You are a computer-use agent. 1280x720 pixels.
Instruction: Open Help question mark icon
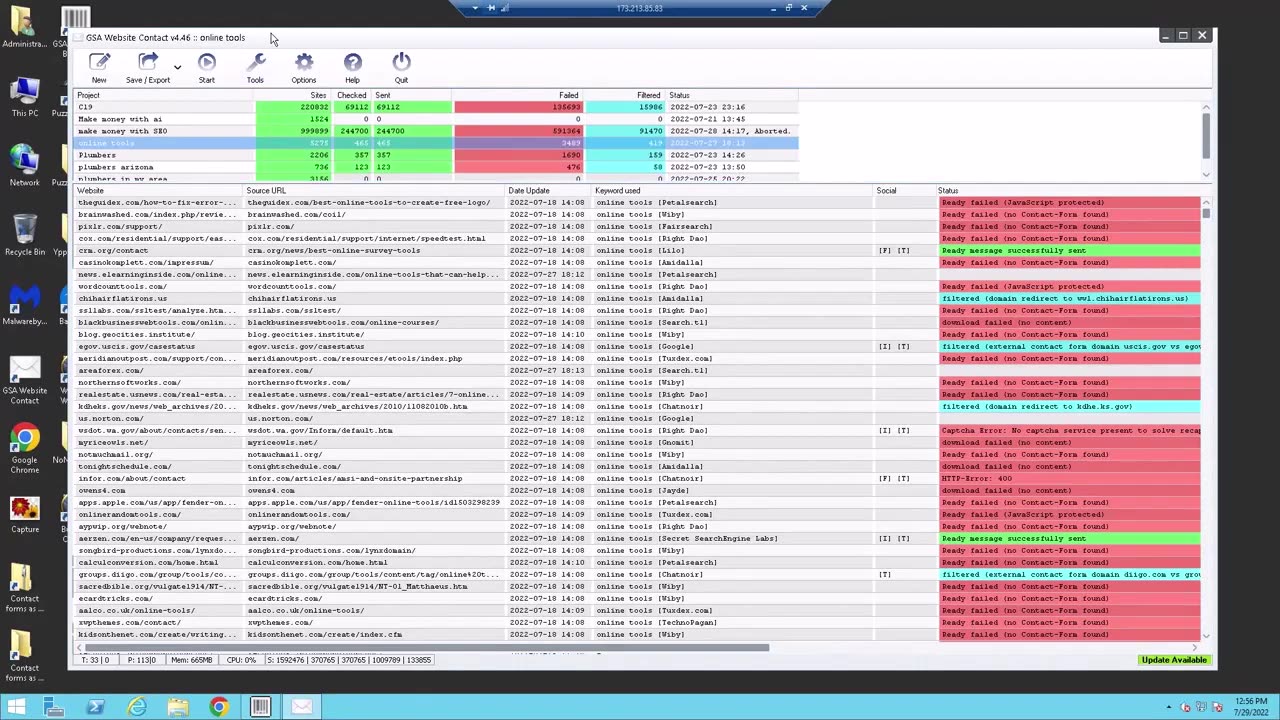coord(352,68)
